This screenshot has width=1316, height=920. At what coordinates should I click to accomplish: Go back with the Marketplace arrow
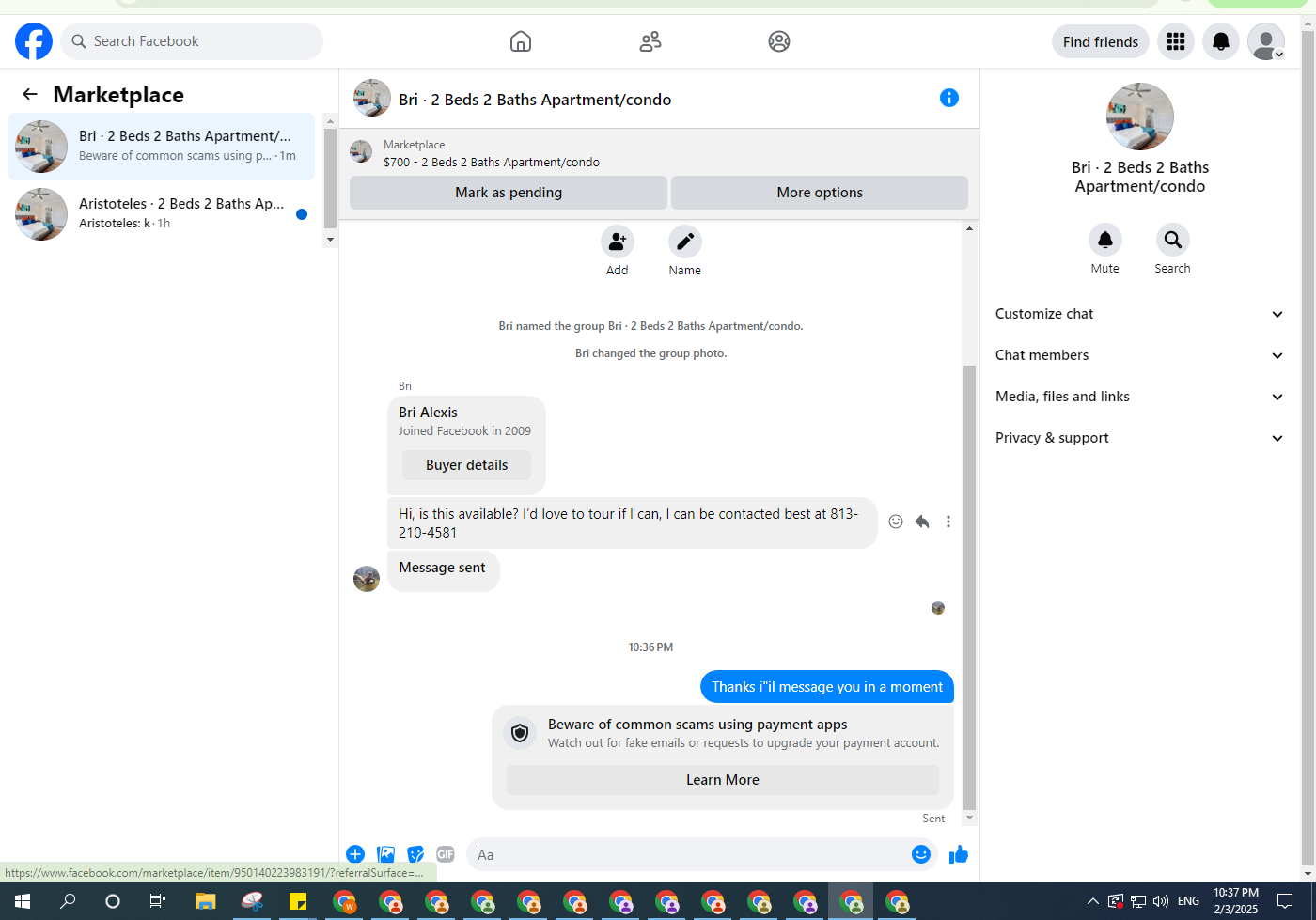pos(30,94)
